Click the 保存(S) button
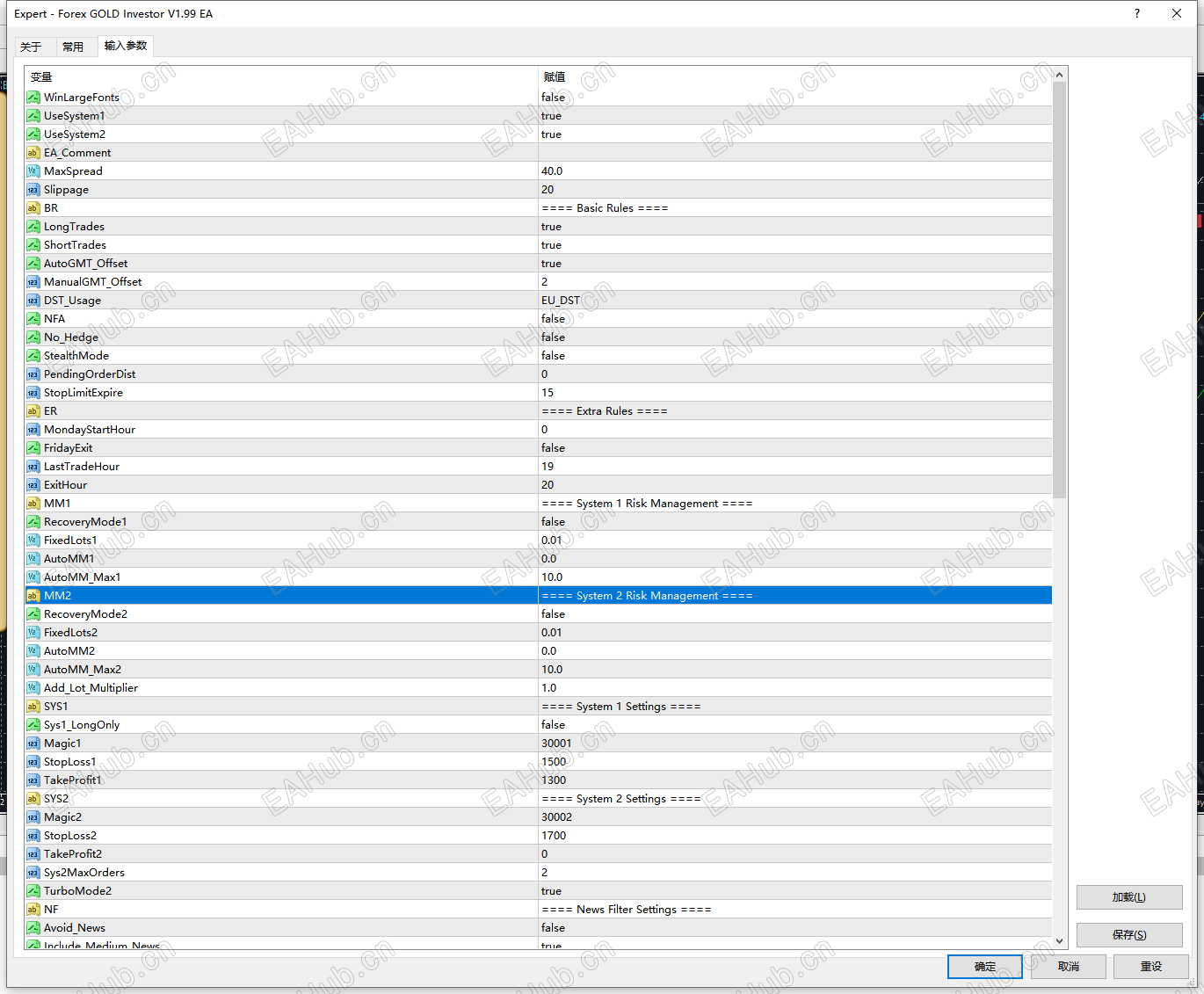The width and height of the screenshot is (1204, 994). click(x=1129, y=935)
